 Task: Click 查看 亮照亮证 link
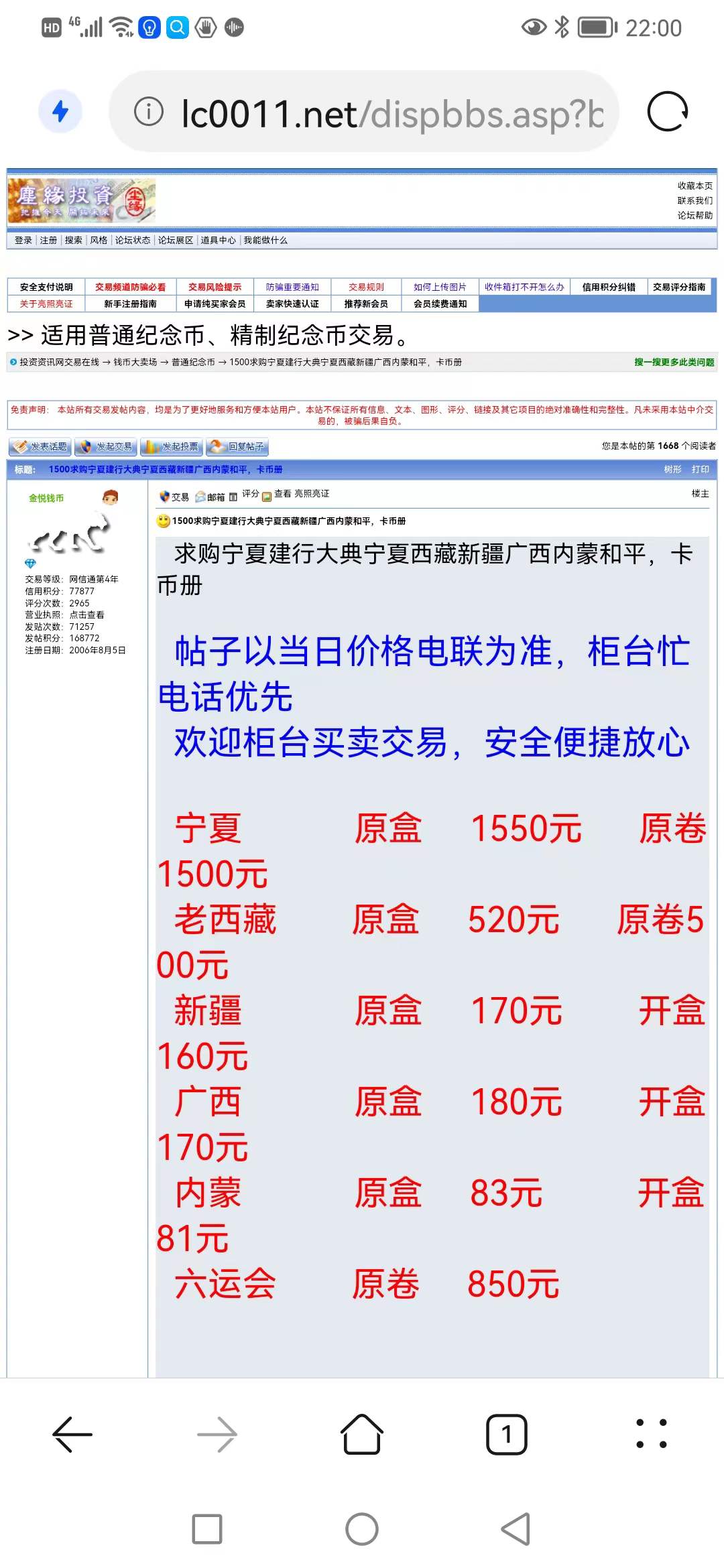[x=302, y=493]
